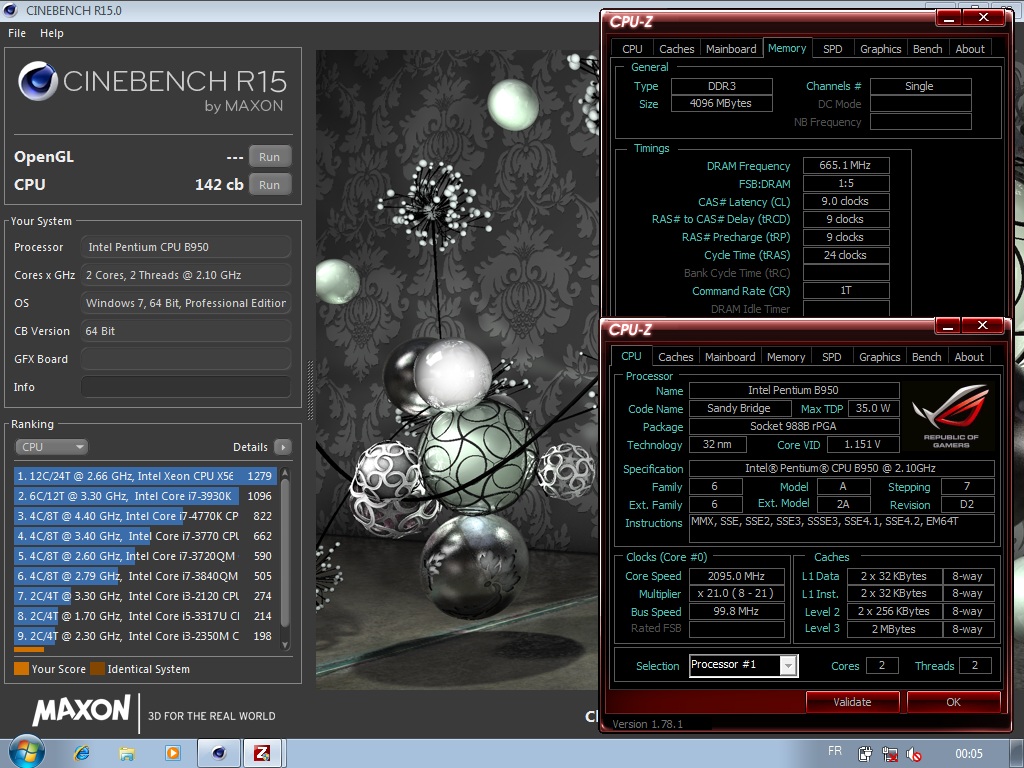Click DRAM Frequency value 665.1 MHz

[x=845, y=165]
